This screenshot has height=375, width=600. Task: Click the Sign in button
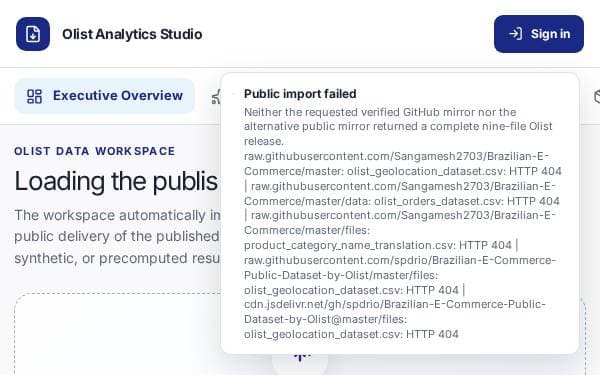click(x=539, y=34)
